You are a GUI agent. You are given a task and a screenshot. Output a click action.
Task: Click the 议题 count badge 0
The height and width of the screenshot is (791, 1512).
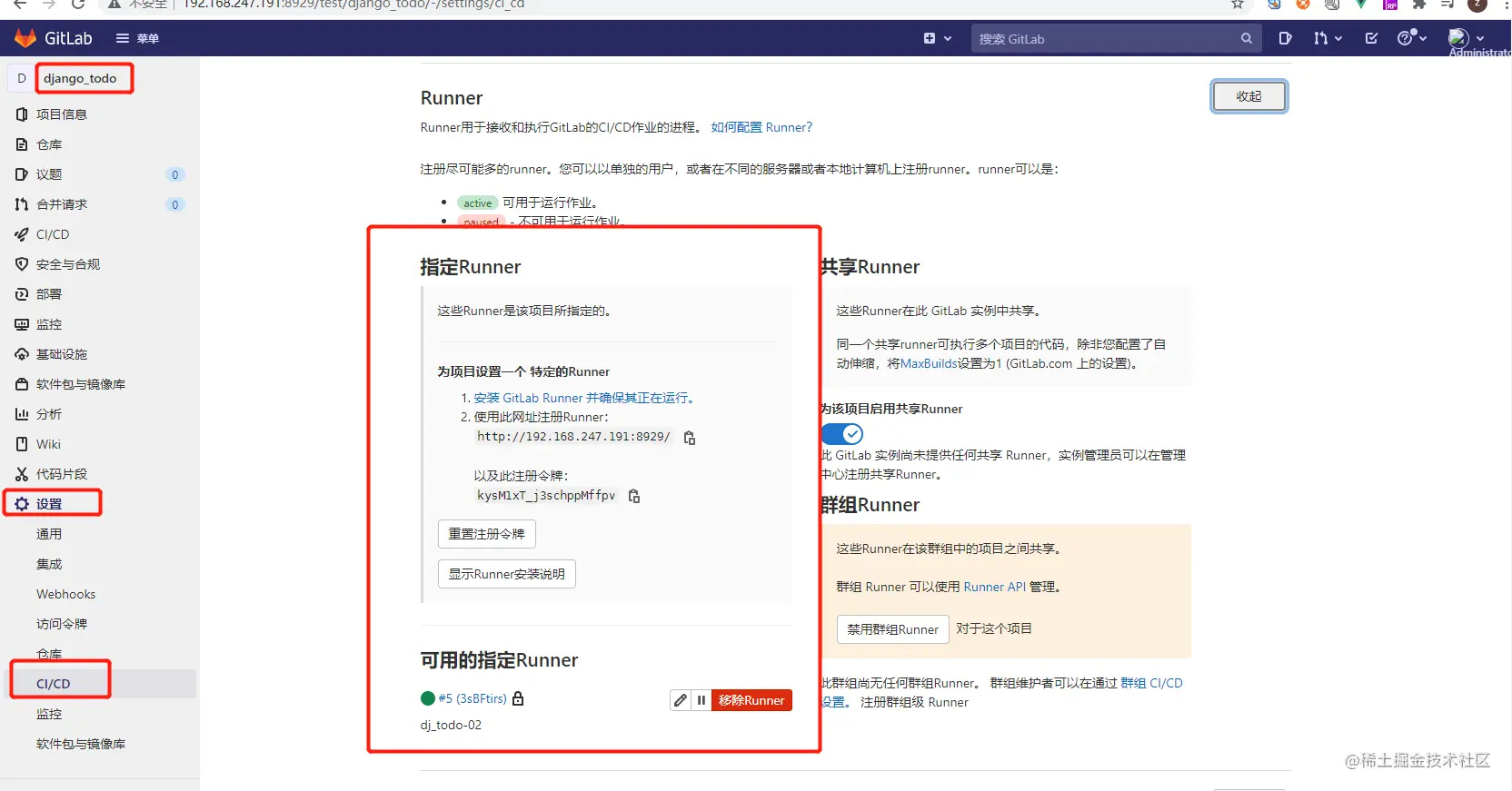pos(175,174)
